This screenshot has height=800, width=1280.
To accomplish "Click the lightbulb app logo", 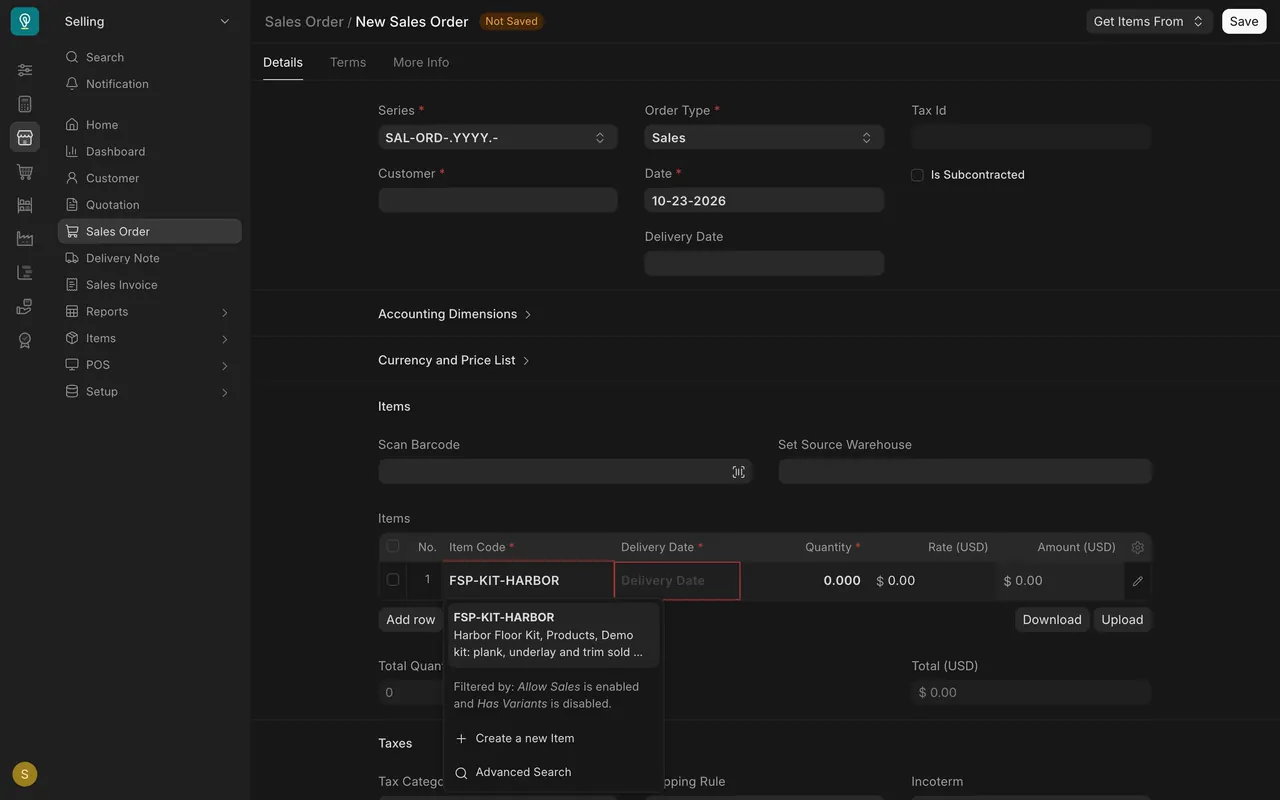I will pyautogui.click(x=25, y=21).
